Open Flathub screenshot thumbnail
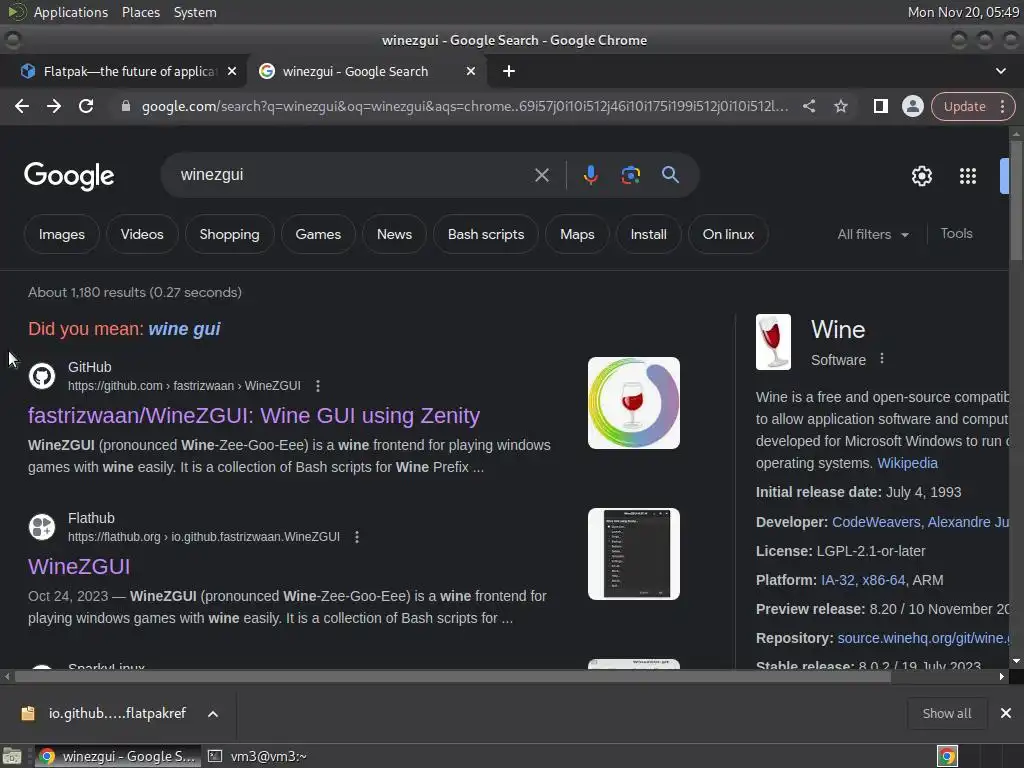Screen dimensions: 1024x768 (633, 554)
